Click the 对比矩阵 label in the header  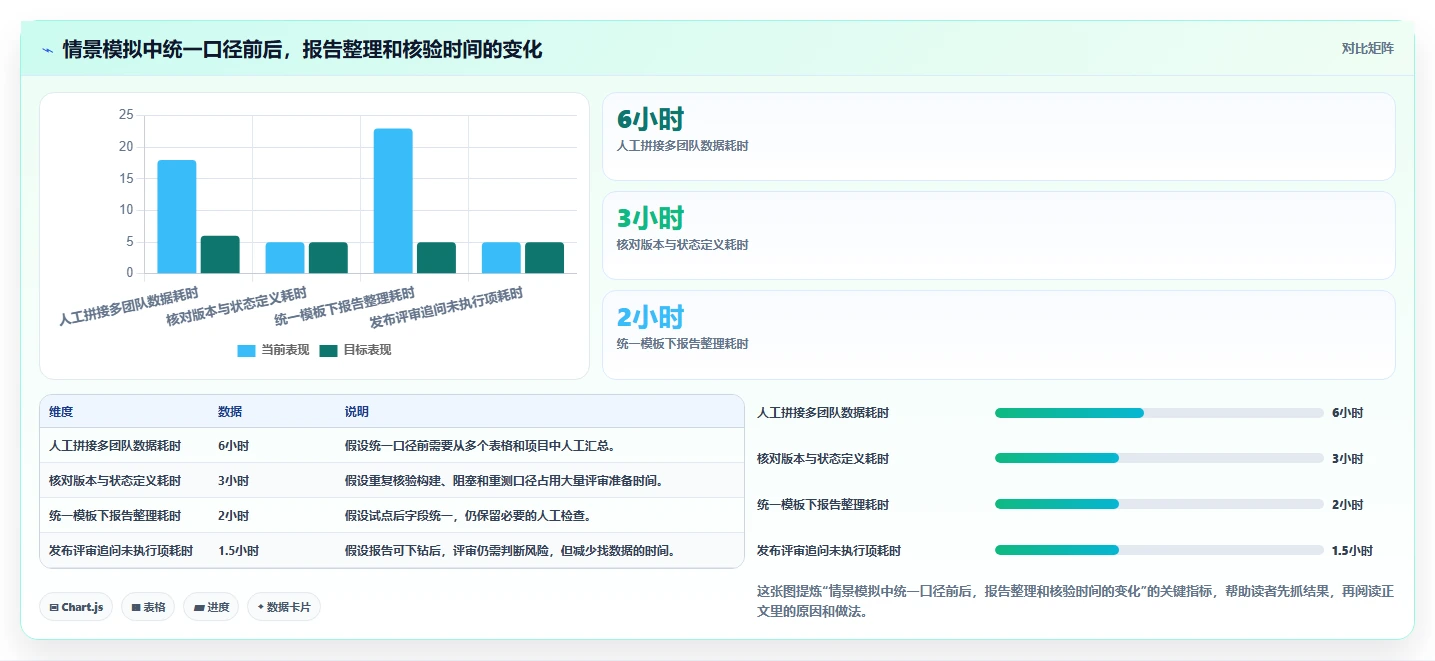pyautogui.click(x=1367, y=48)
